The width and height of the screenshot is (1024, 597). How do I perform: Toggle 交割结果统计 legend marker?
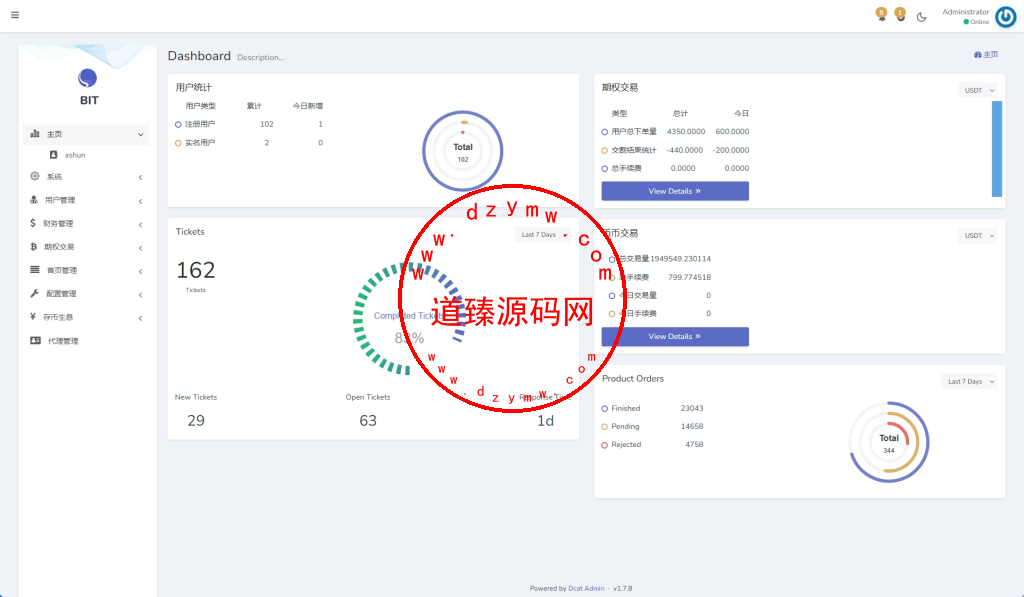[605, 150]
